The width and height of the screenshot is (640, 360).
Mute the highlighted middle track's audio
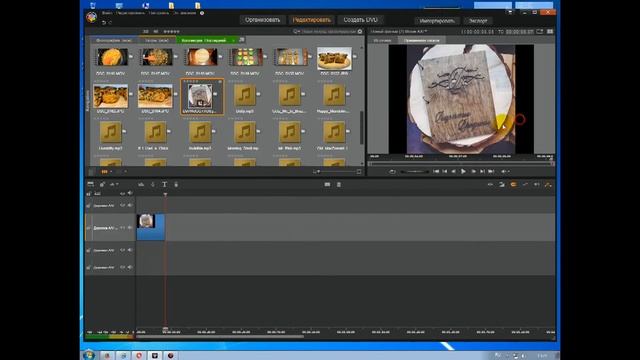point(130,228)
